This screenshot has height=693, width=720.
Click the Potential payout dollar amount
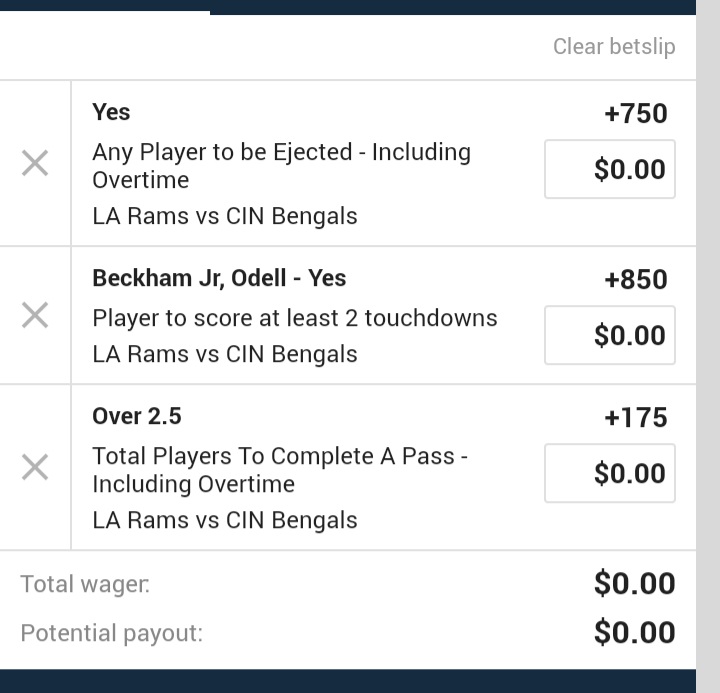(x=634, y=632)
